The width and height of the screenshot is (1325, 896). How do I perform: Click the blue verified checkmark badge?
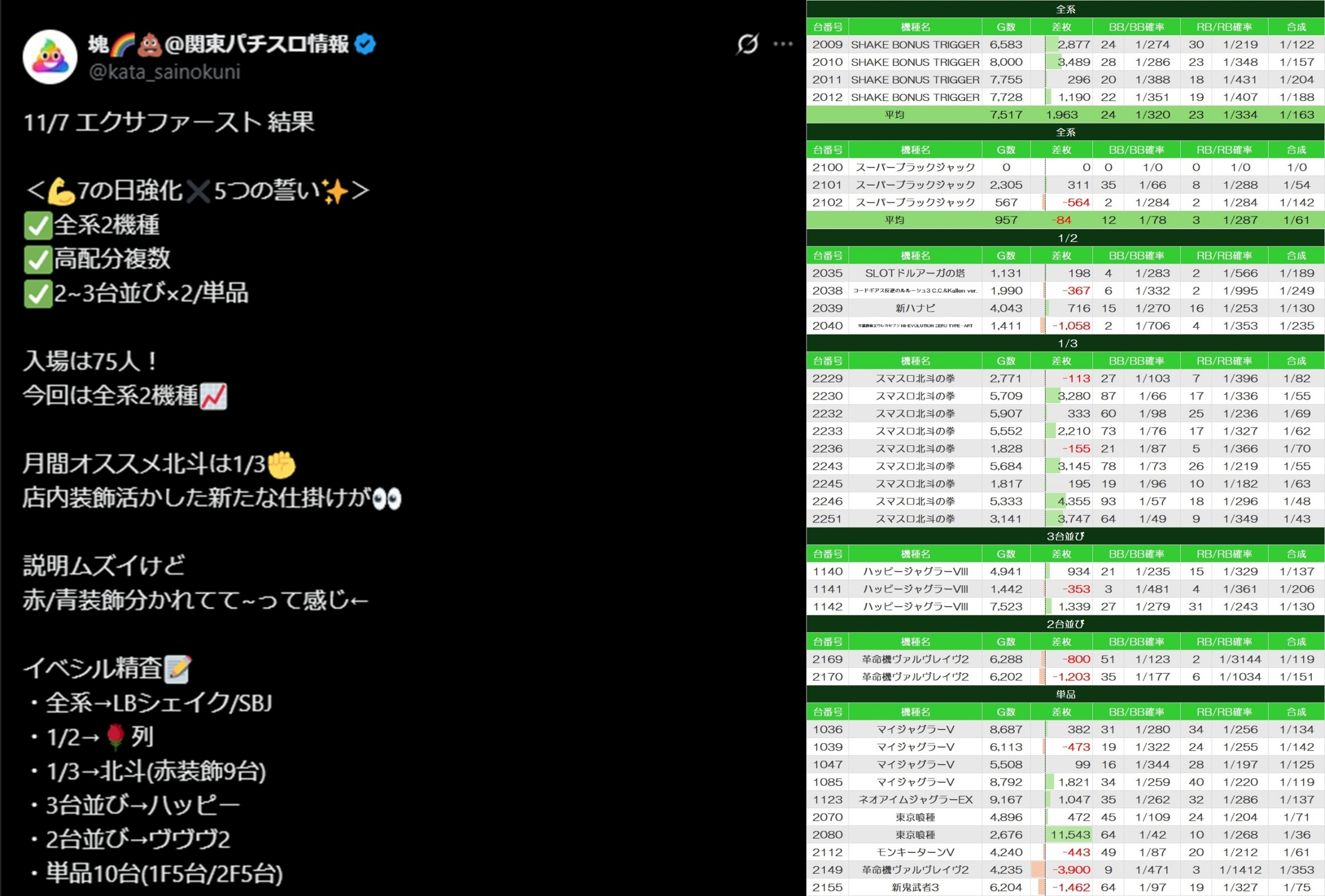[x=365, y=44]
